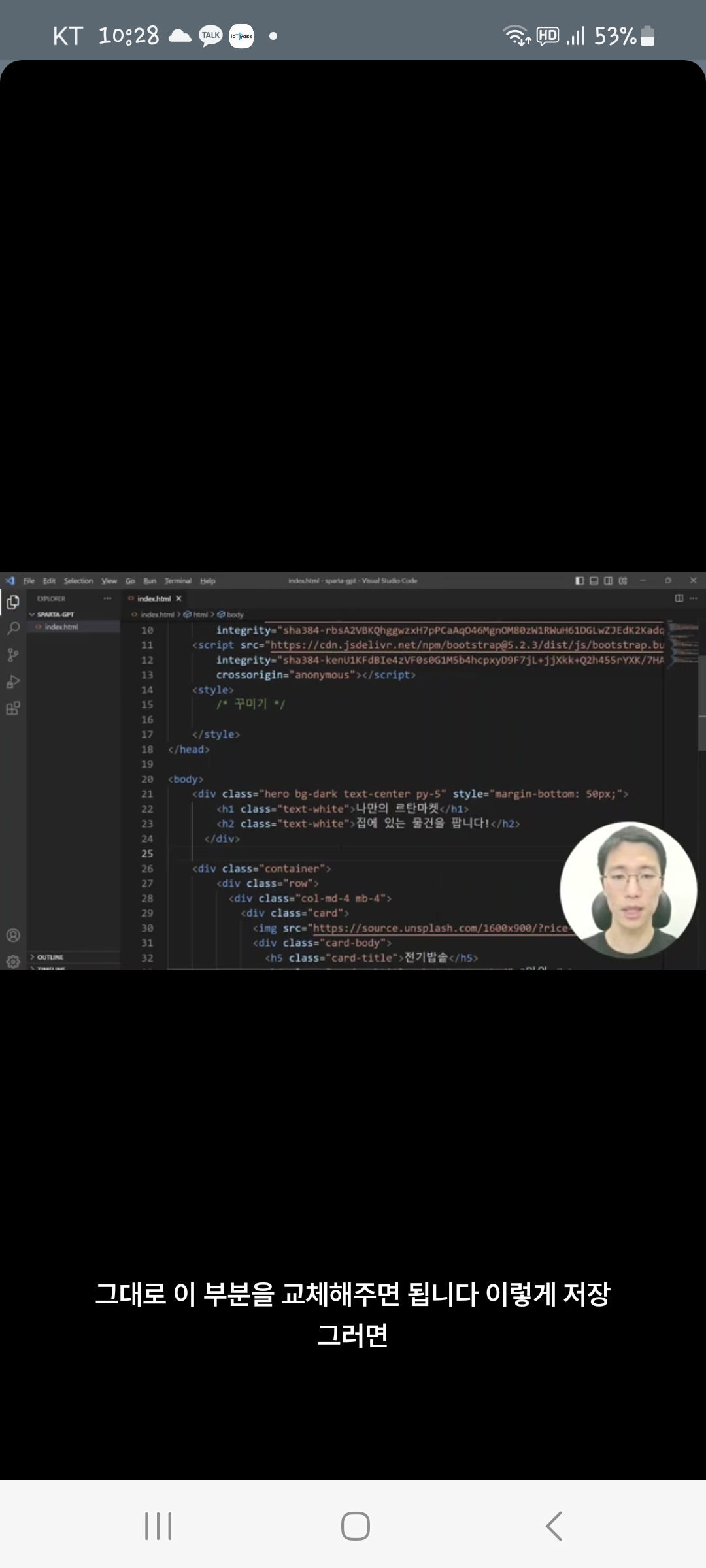Open the Edit menu
The image size is (706, 1568).
click(x=49, y=581)
